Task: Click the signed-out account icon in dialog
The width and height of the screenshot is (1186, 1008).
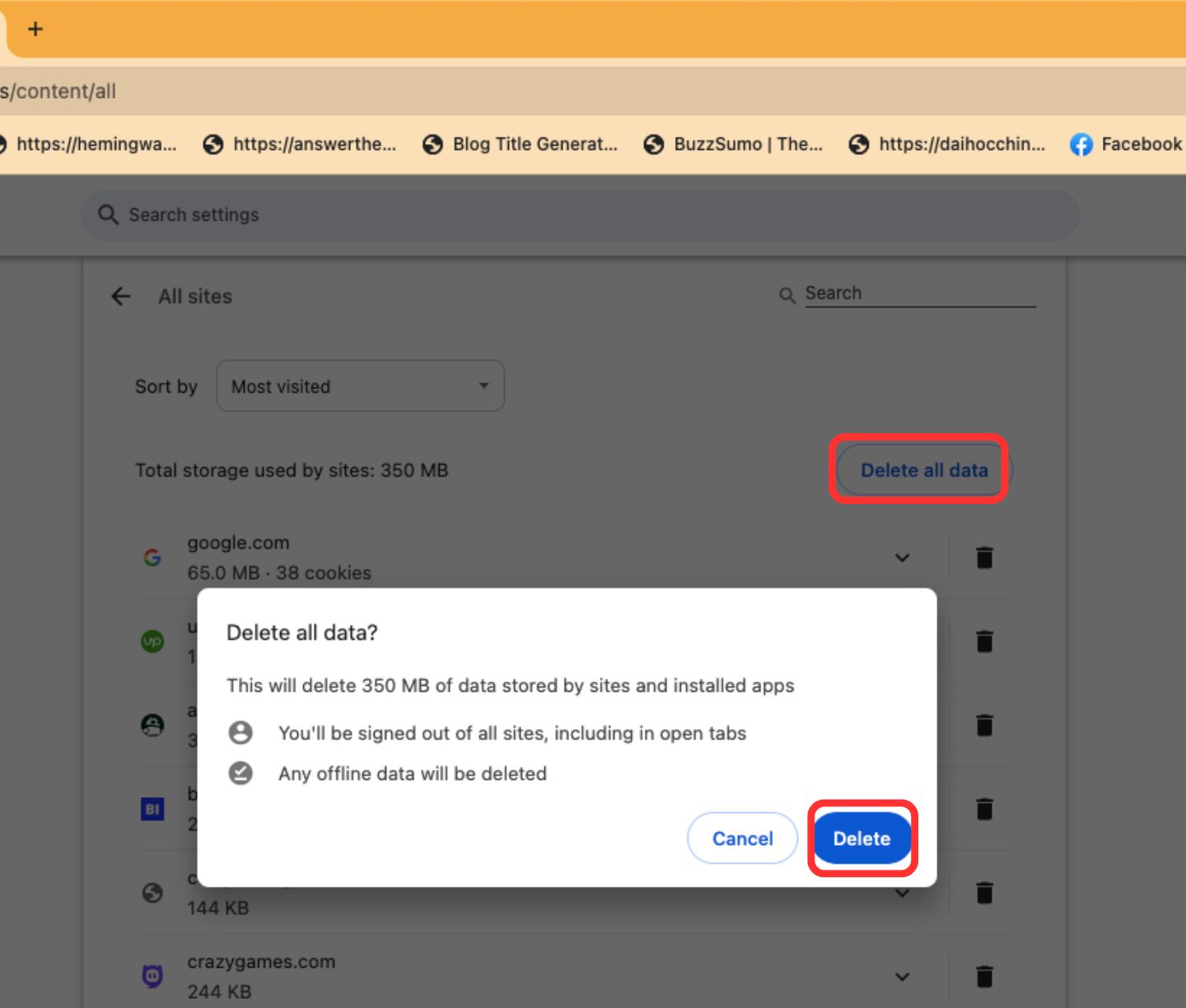Action: point(240,732)
